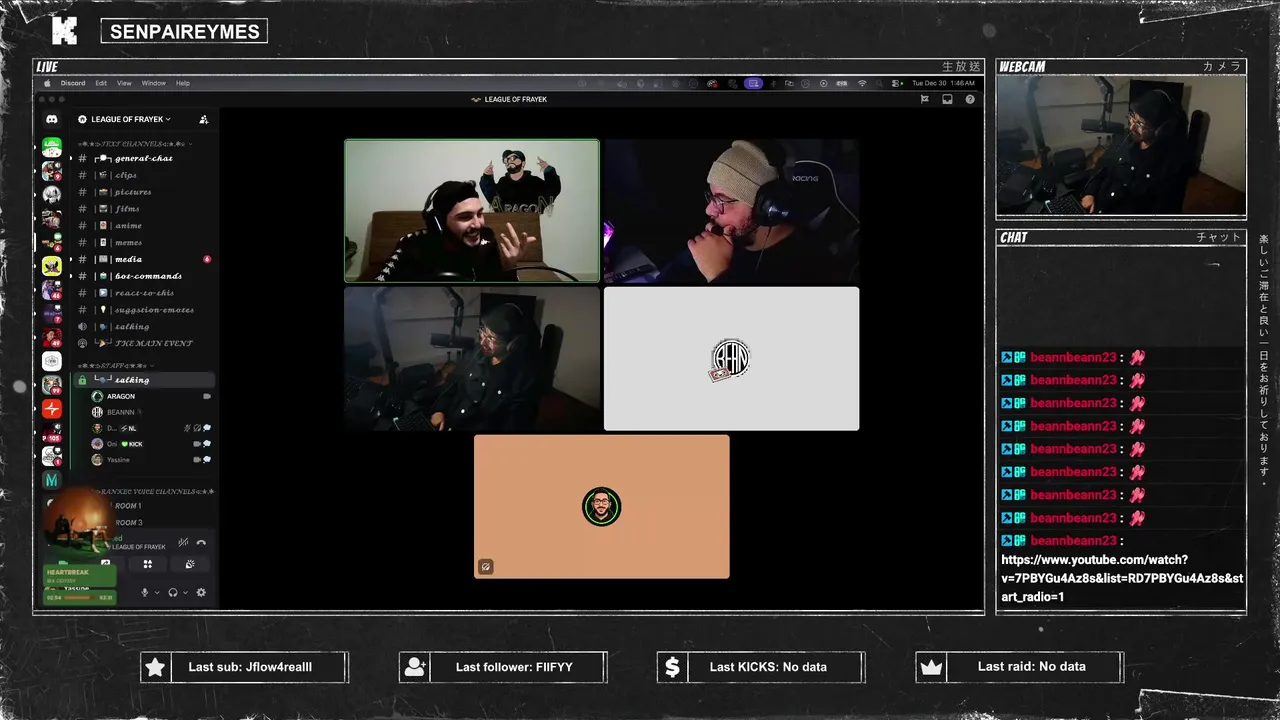This screenshot has height=720, width=1280.
Task: Click the star icon beside Last sub
Action: click(155, 667)
